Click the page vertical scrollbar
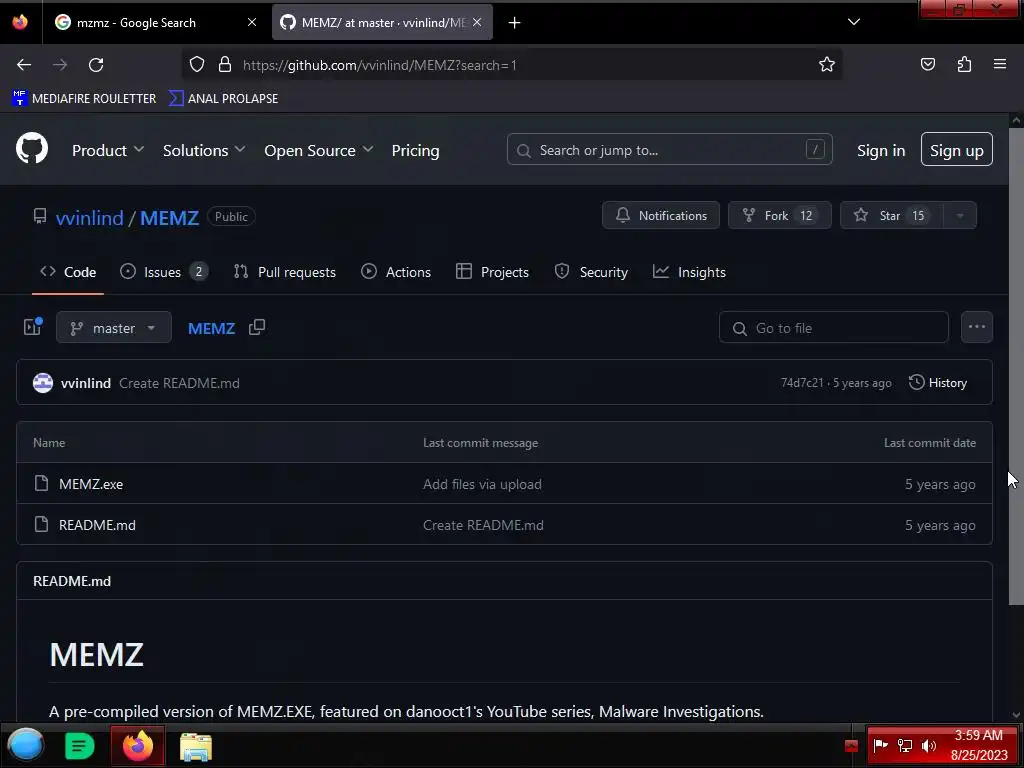Image resolution: width=1024 pixels, height=768 pixels. 1016,366
